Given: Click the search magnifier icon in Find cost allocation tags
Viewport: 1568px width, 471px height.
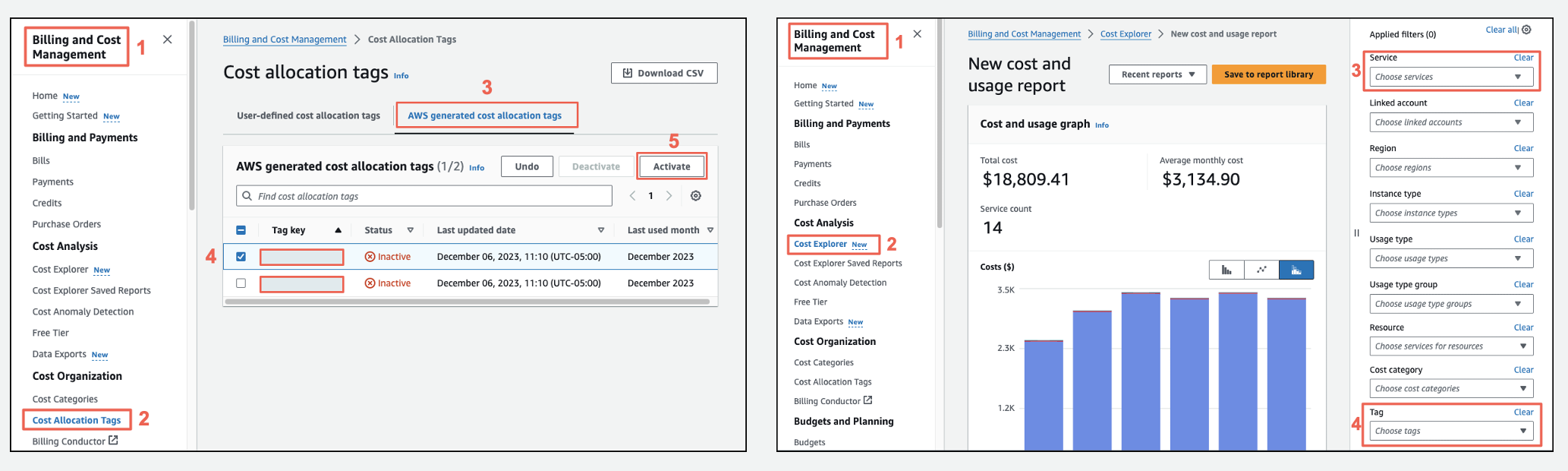Looking at the screenshot, I should point(247,196).
